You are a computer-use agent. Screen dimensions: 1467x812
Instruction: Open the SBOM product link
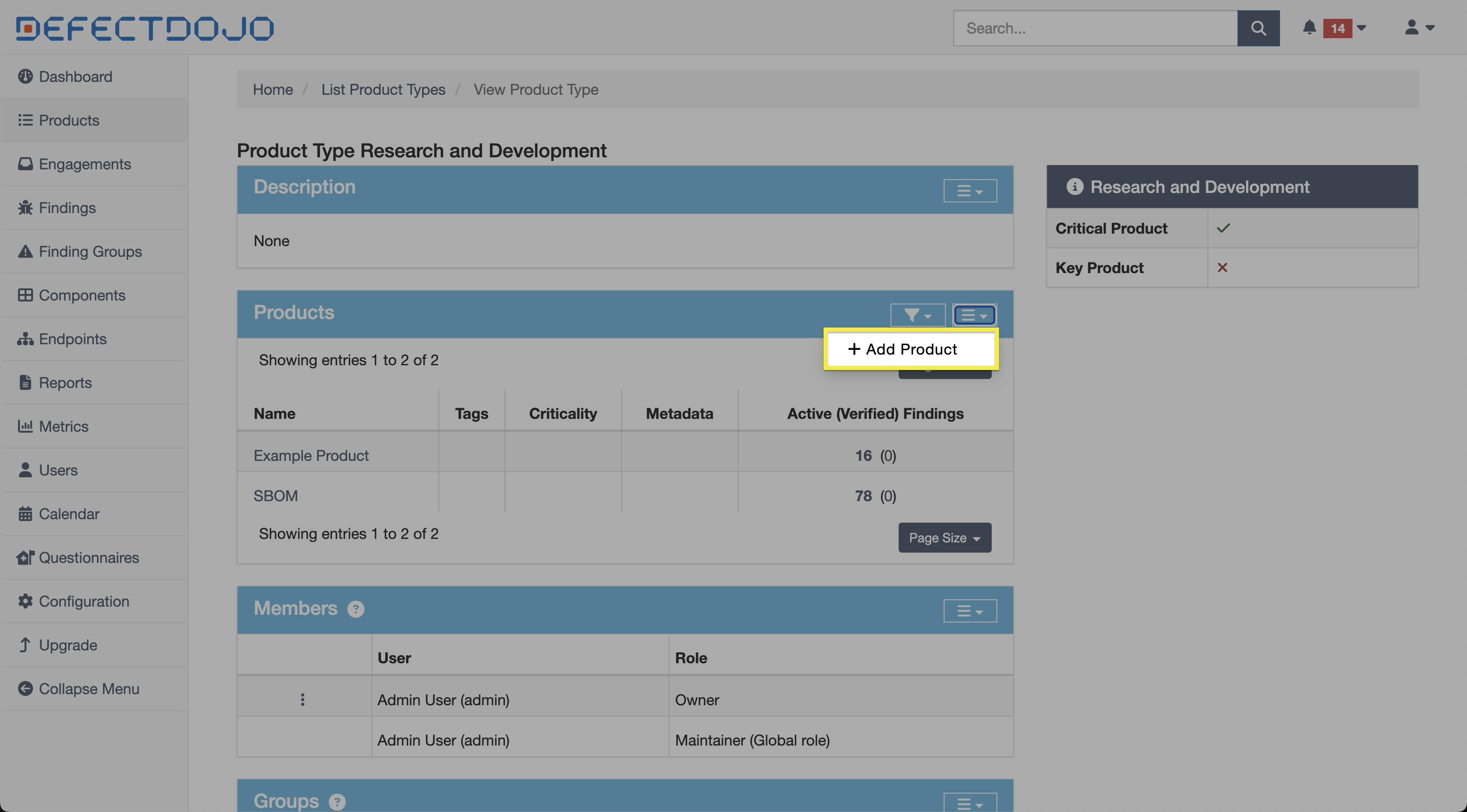coord(276,496)
